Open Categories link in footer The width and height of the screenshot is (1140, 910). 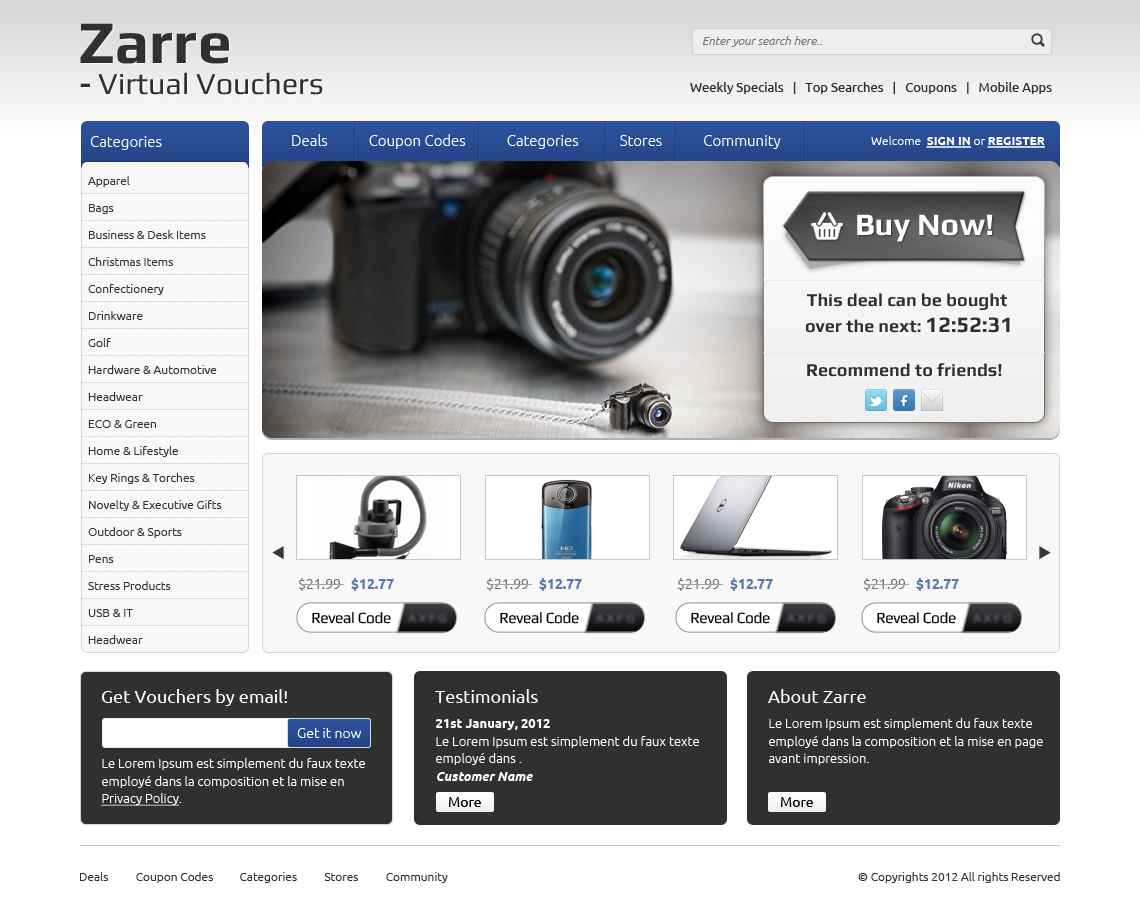coord(268,877)
